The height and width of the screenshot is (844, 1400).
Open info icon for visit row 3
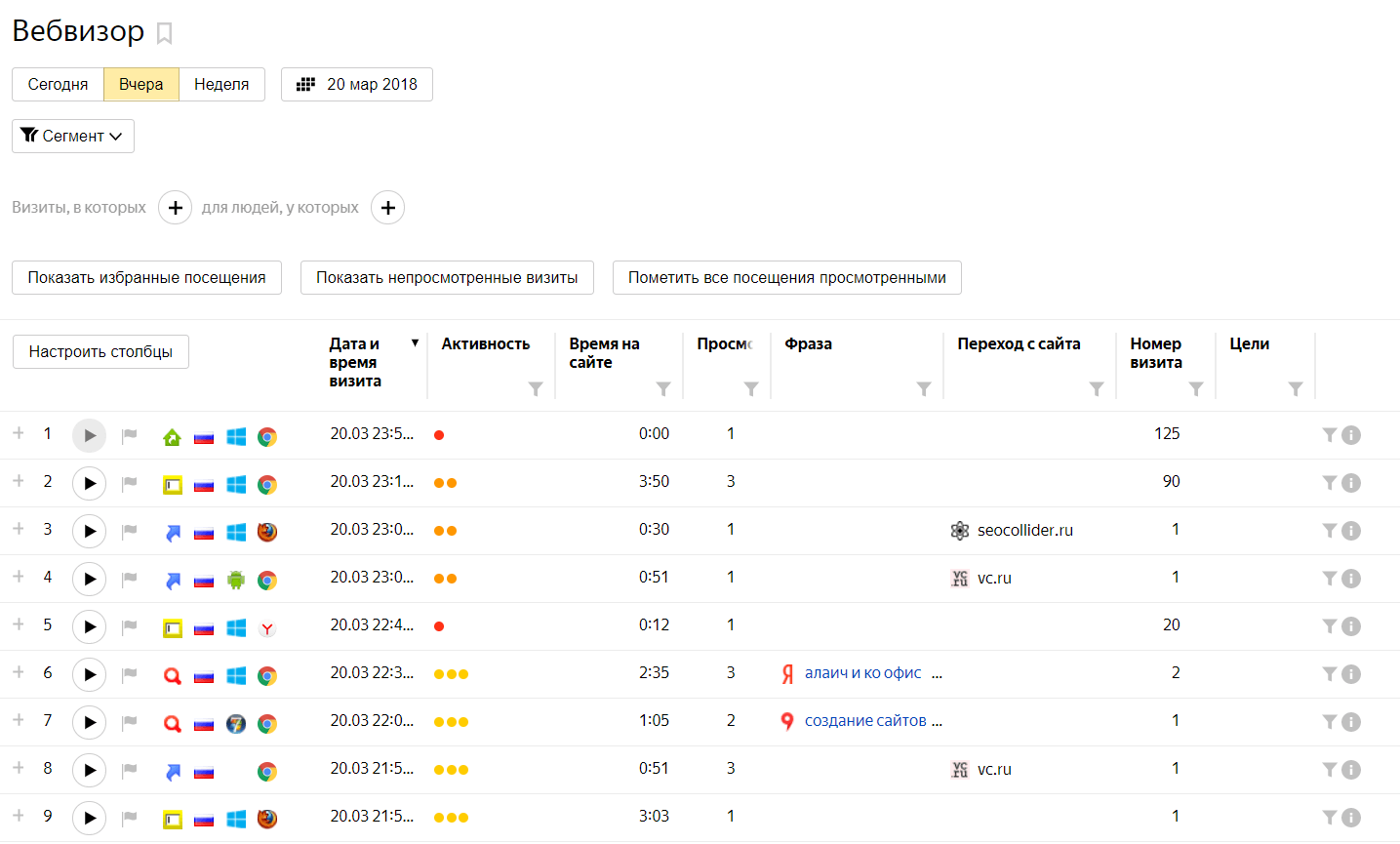[x=1351, y=531]
